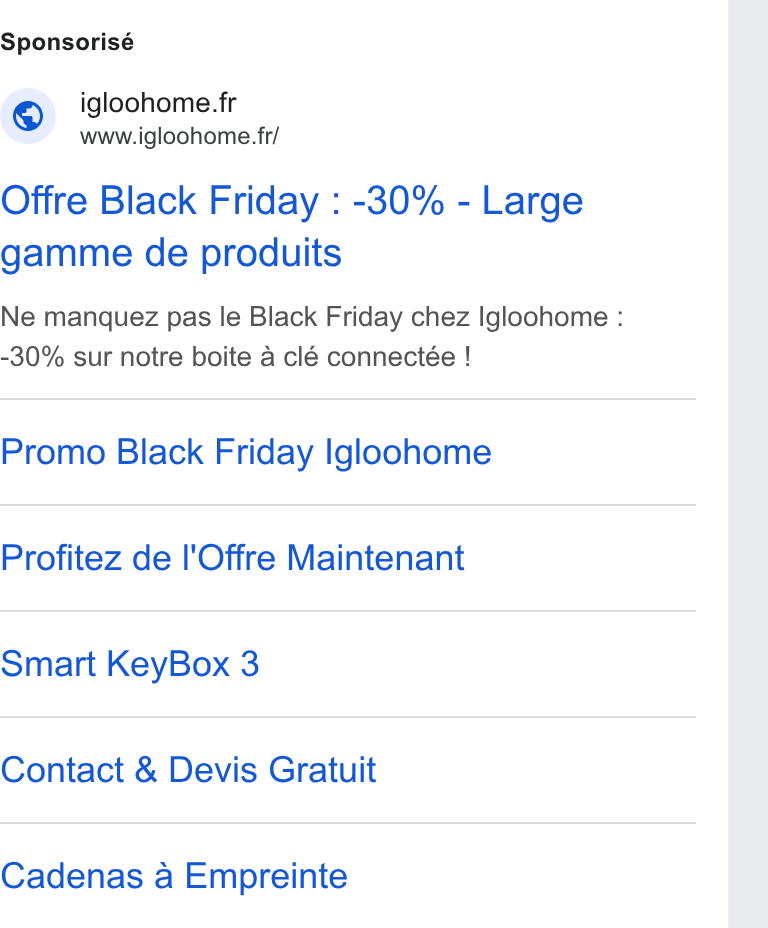
Task: Click the '-30%' text in the headline
Action: coord(398,201)
